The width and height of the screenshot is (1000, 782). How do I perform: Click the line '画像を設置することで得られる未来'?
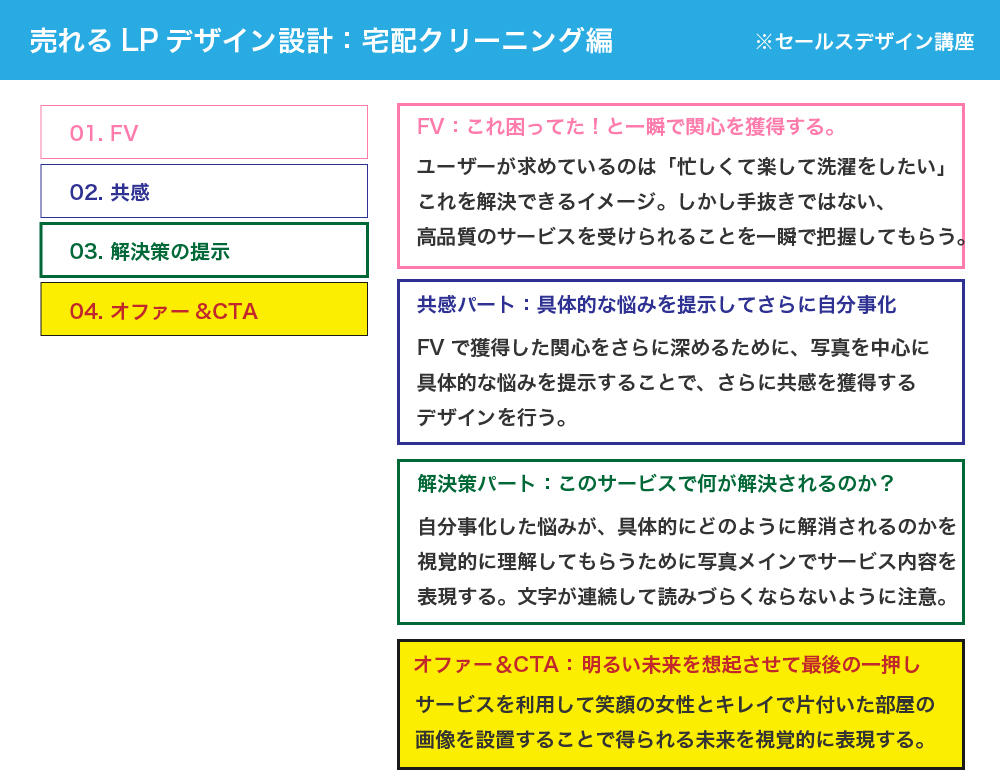point(672,740)
